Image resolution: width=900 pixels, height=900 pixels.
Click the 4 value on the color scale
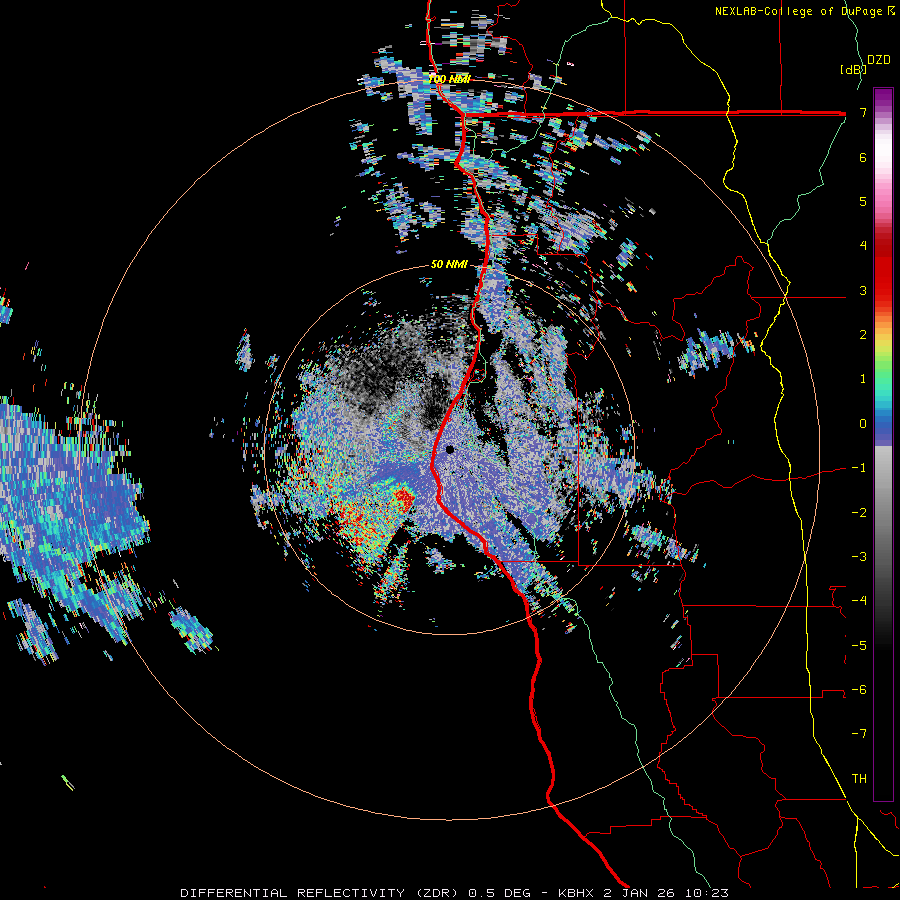click(x=863, y=246)
